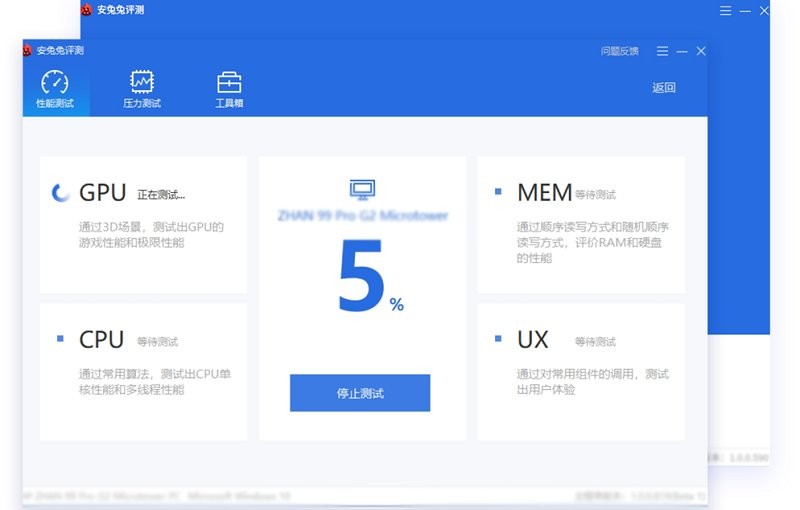Open hamburger menu of back window

pos(726,11)
